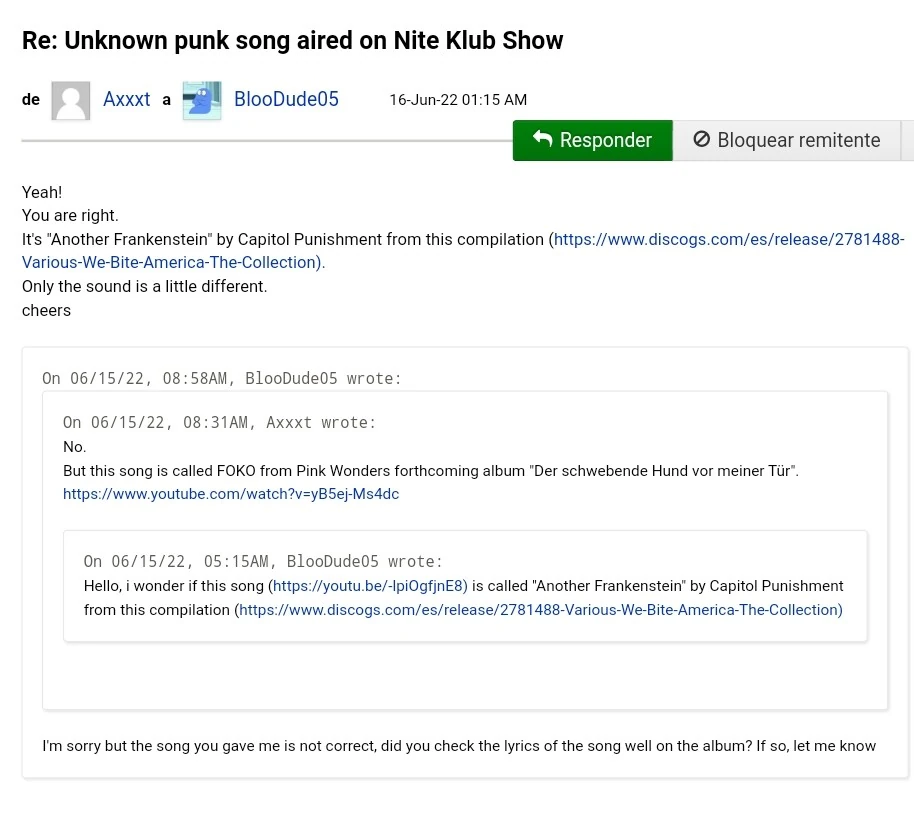Open the Discogs link in the innermost quote
The width and height of the screenshot is (914, 816).
point(540,610)
